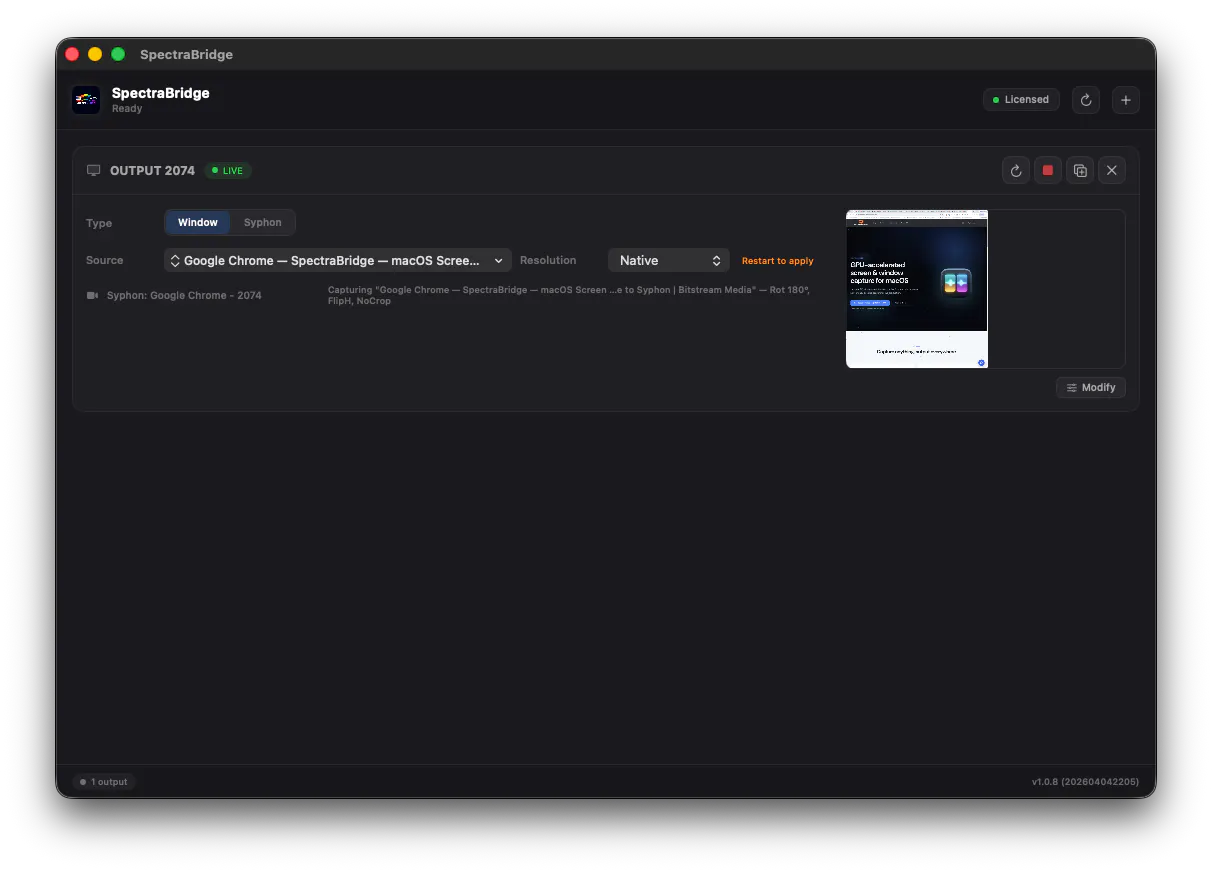Click the monitor icon beside OUTPUT 2074

pyautogui.click(x=94, y=171)
